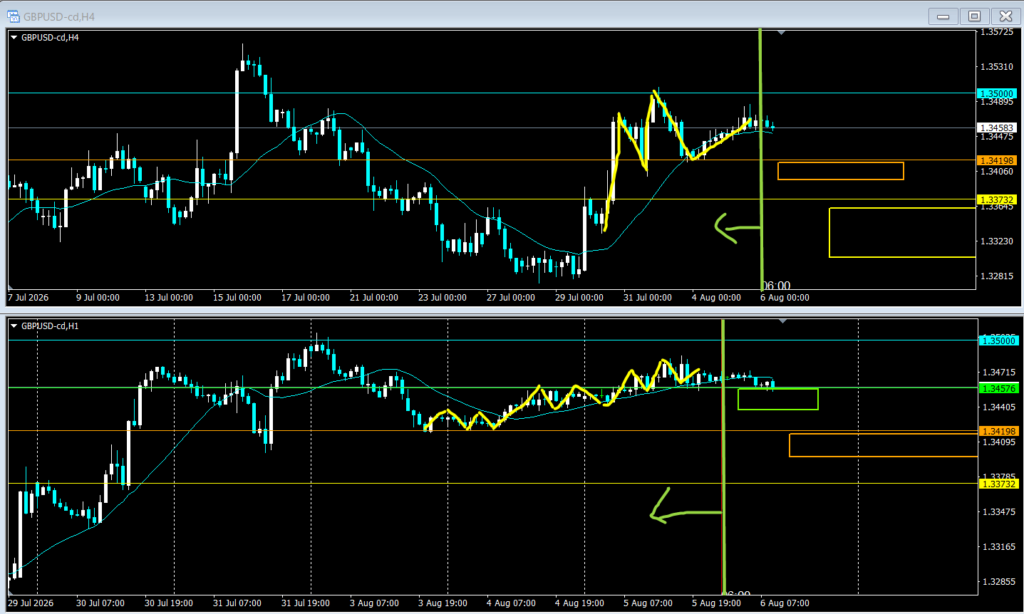Click the 6 Aug 00:00 time label

tap(784, 297)
